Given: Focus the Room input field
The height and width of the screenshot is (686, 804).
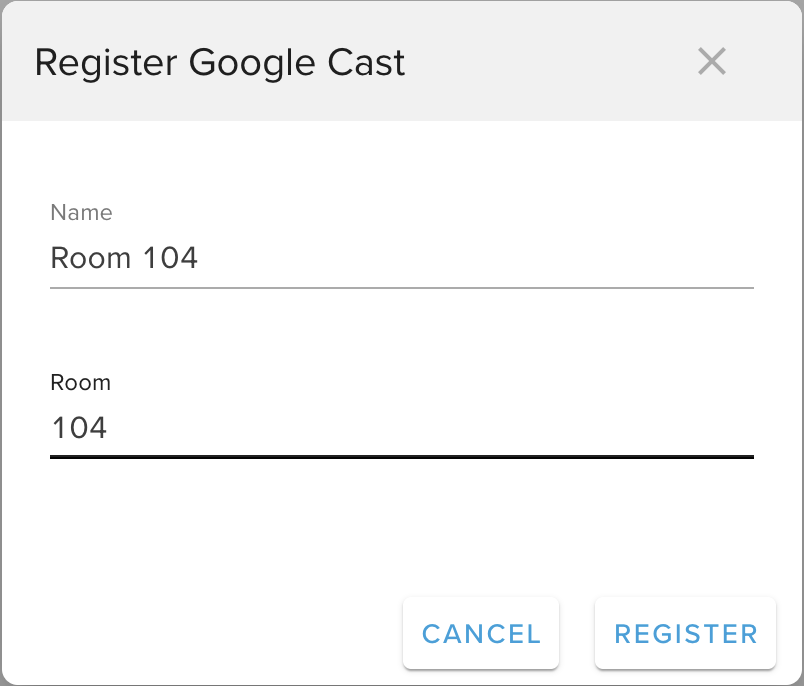Looking at the screenshot, I should [400, 429].
